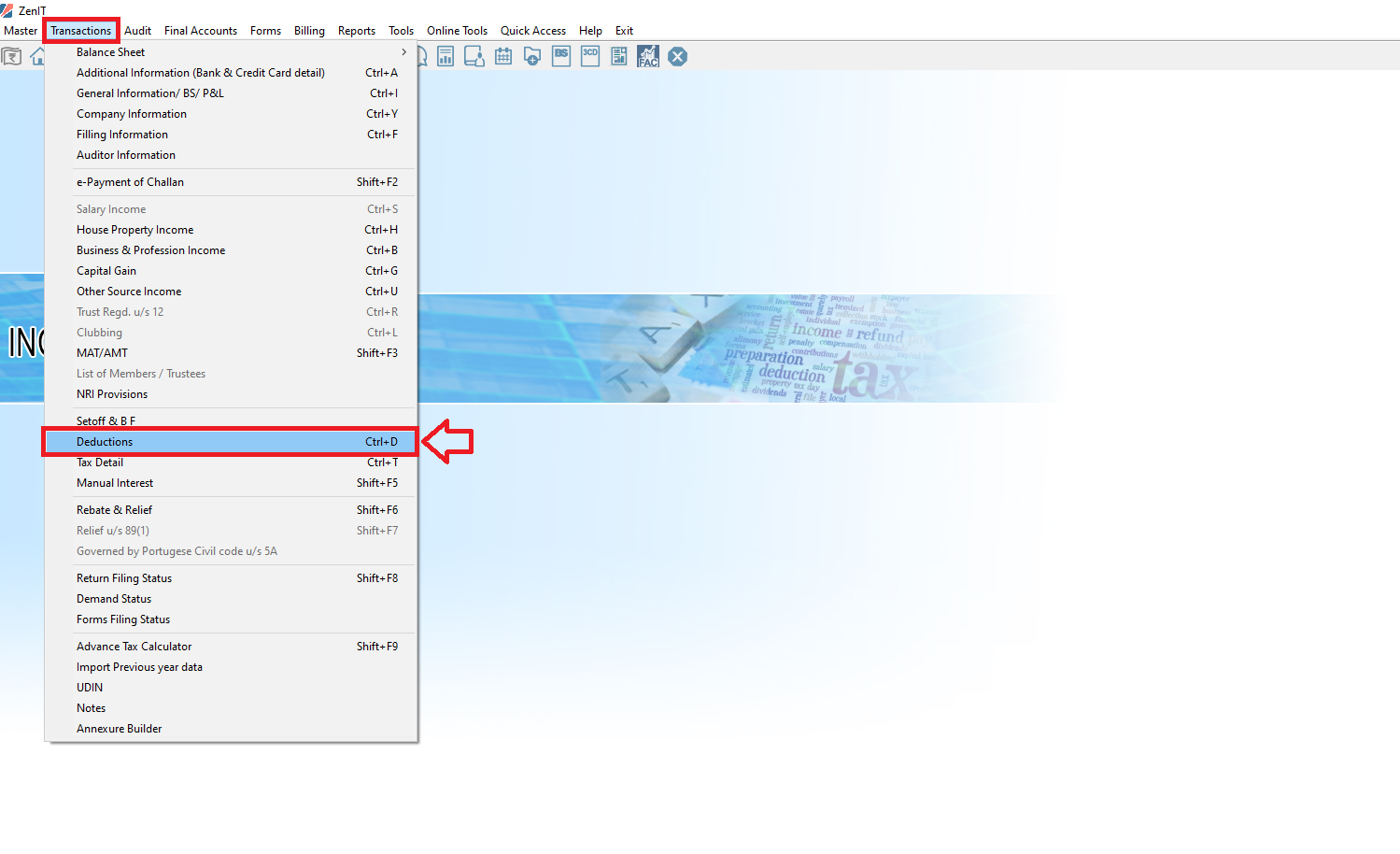
Task: Open Advance Tax Calculator
Action: [231, 647]
